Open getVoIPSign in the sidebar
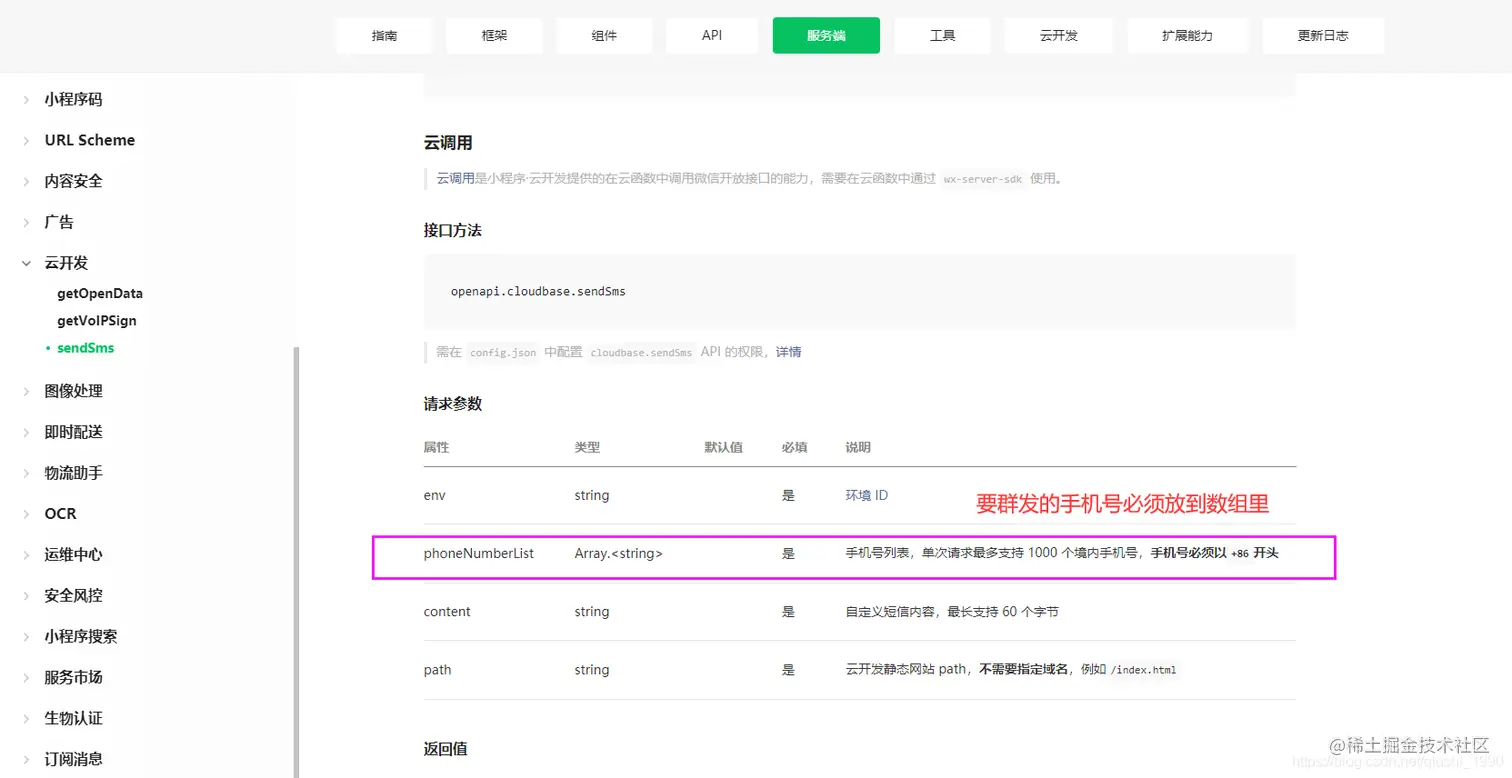1512x778 pixels. click(x=97, y=321)
